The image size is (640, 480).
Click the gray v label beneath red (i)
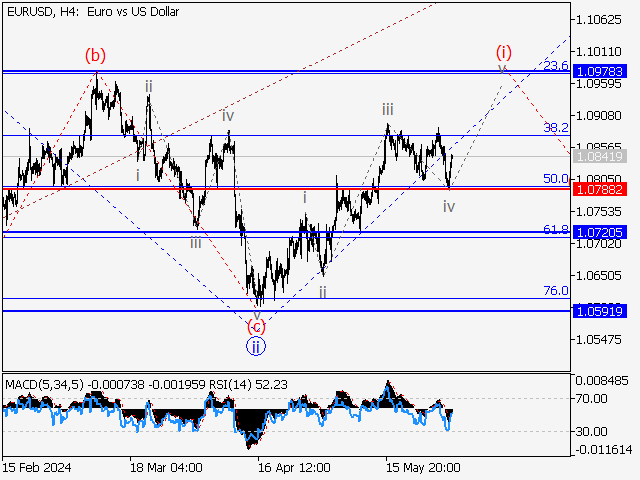502,68
